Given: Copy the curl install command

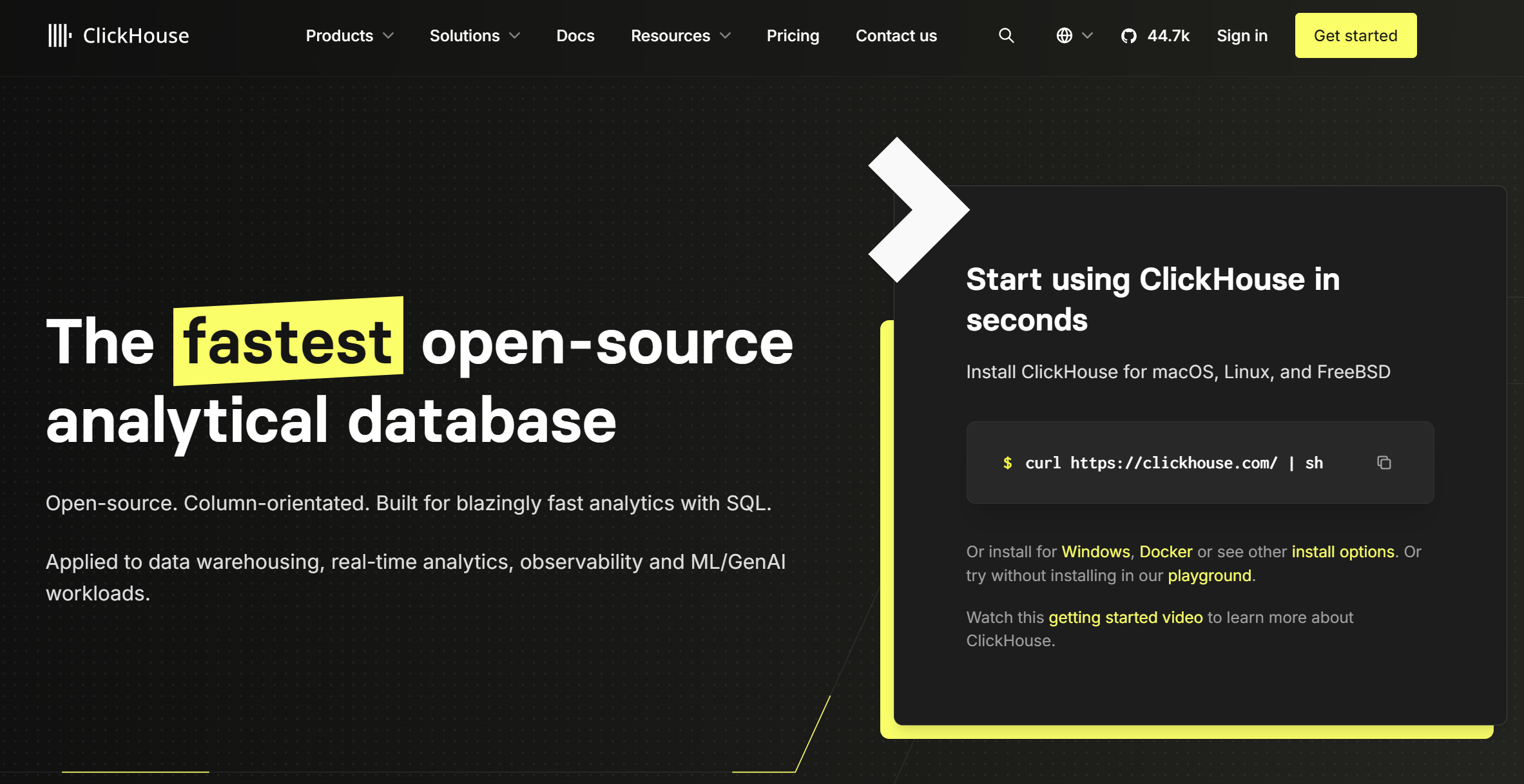Looking at the screenshot, I should 1384,463.
